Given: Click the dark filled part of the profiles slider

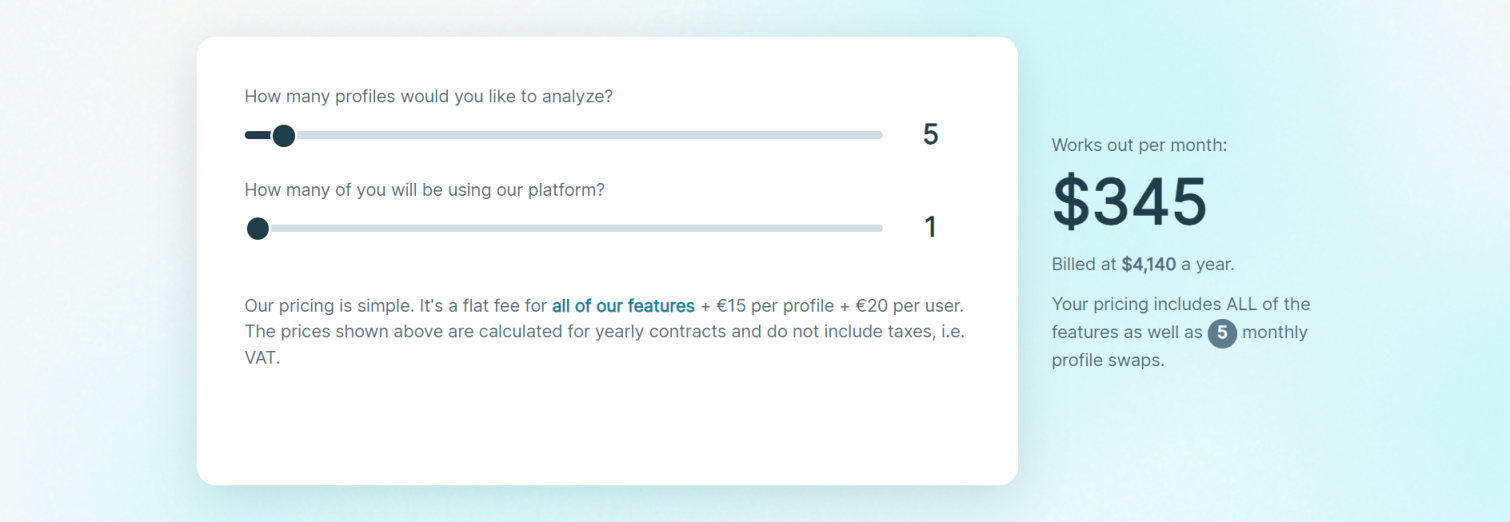Looking at the screenshot, I should 256,135.
